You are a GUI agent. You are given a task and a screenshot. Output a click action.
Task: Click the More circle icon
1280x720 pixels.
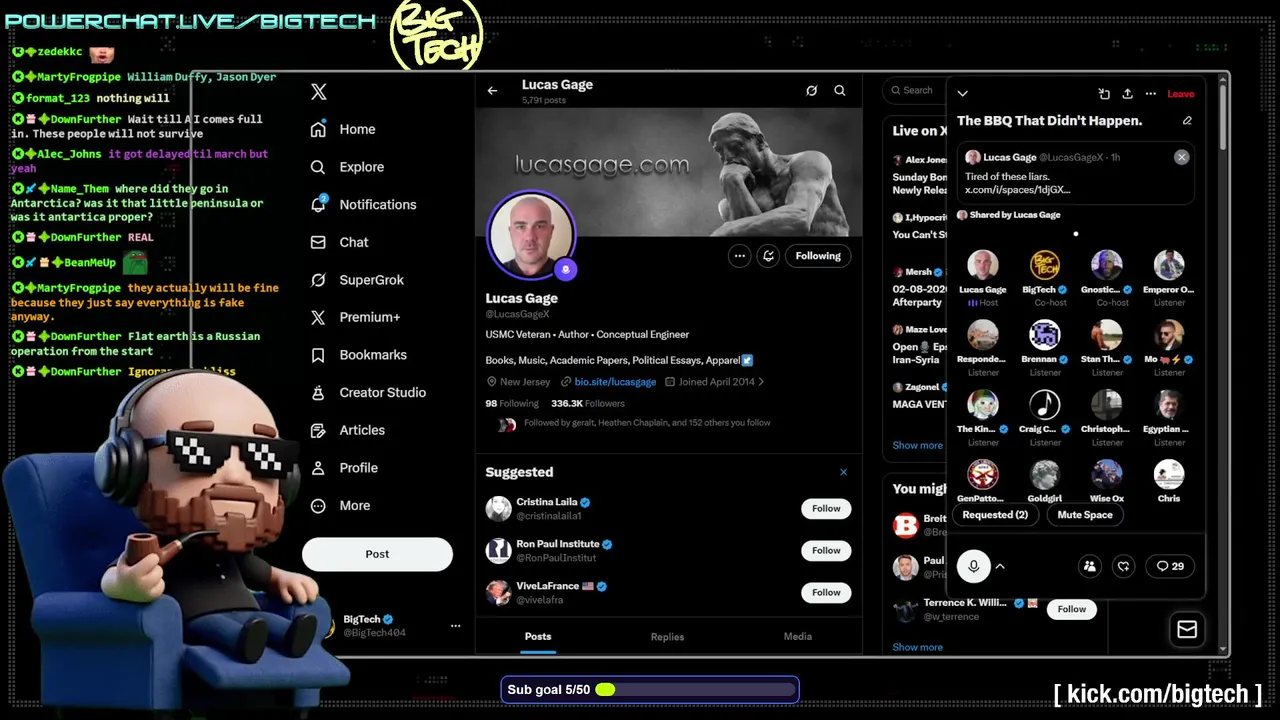[x=318, y=506]
